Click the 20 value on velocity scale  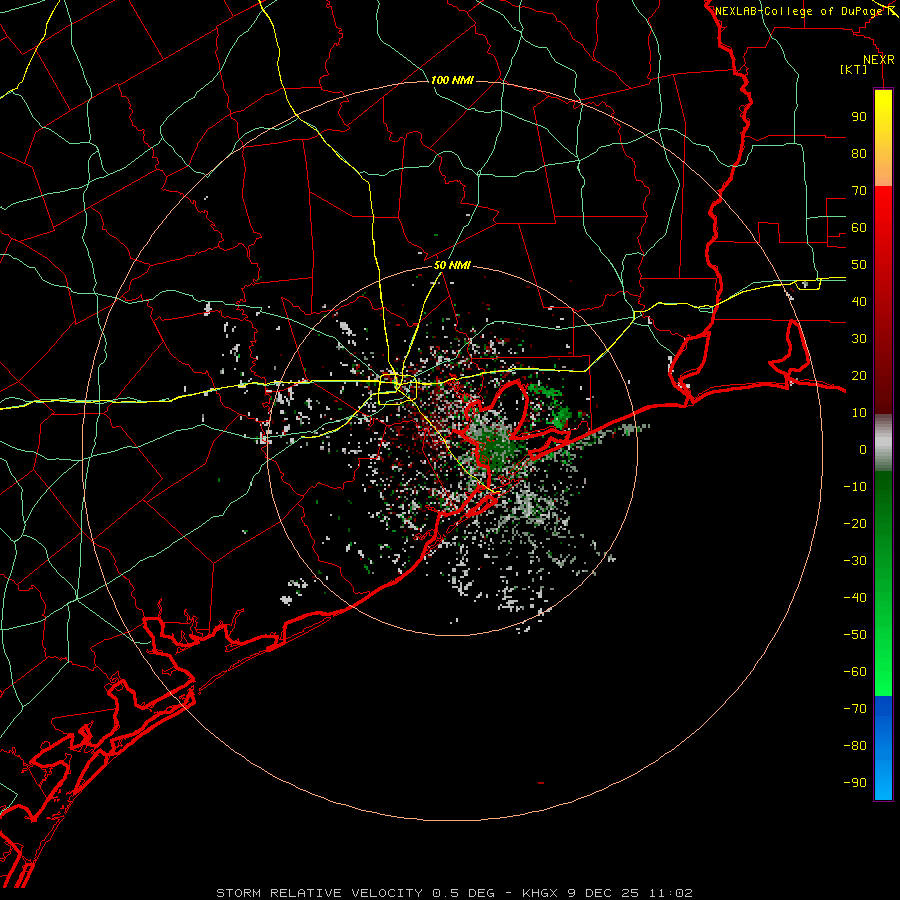pyautogui.click(x=859, y=375)
